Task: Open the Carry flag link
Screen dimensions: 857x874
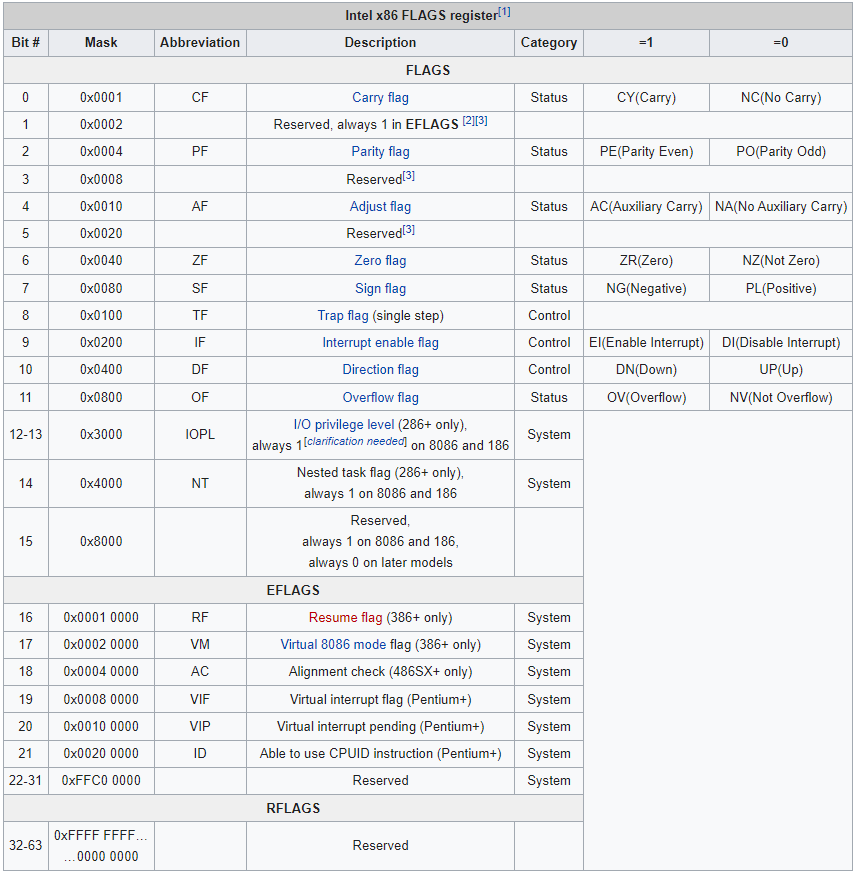Action: coord(380,98)
